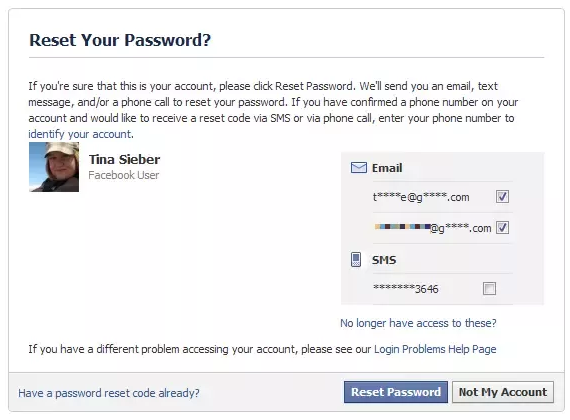
Task: Open 'Have a password reset code already?' link
Action: coord(109,393)
